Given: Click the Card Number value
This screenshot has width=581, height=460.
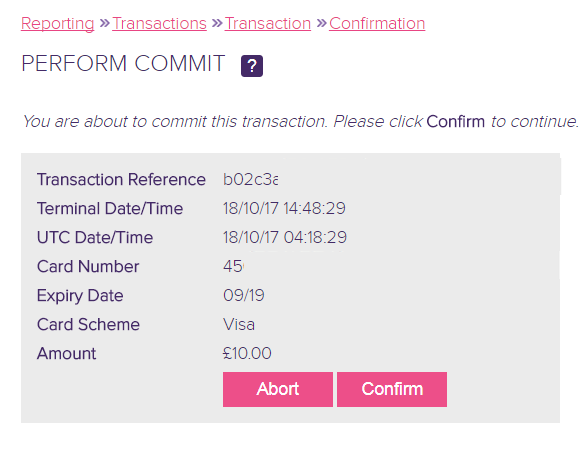Looking at the screenshot, I should 233,266.
